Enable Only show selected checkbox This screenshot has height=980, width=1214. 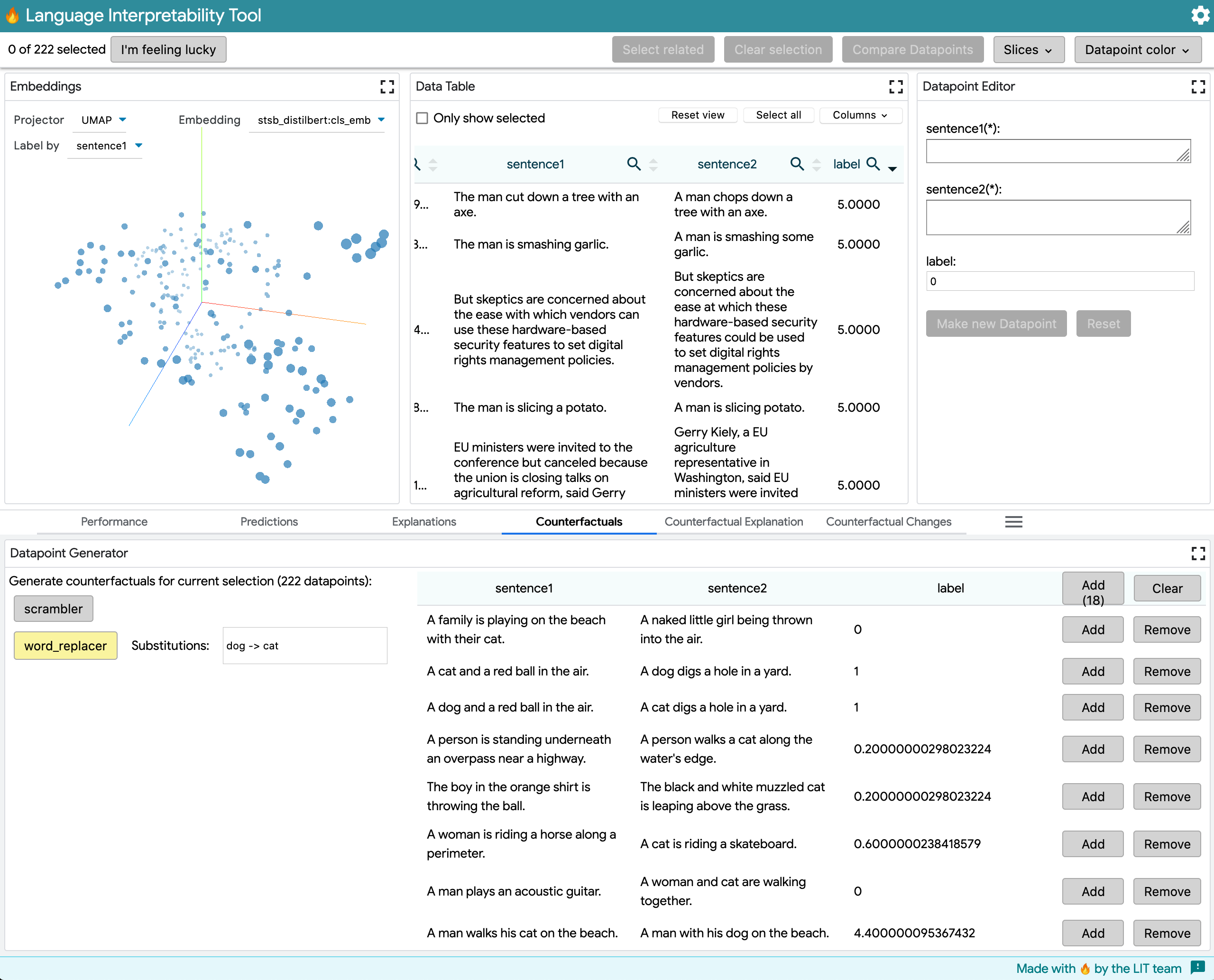coord(422,118)
